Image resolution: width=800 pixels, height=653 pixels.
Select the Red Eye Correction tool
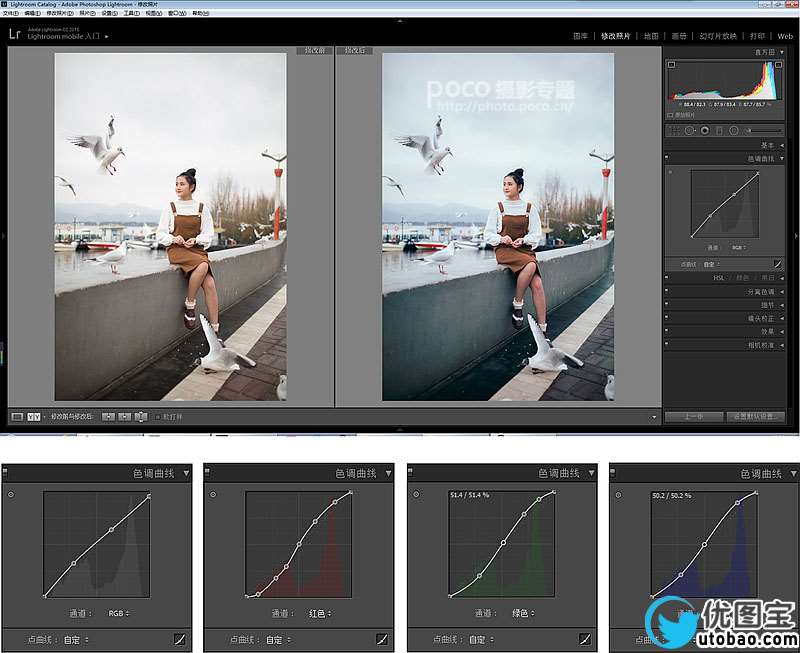pyautogui.click(x=705, y=131)
